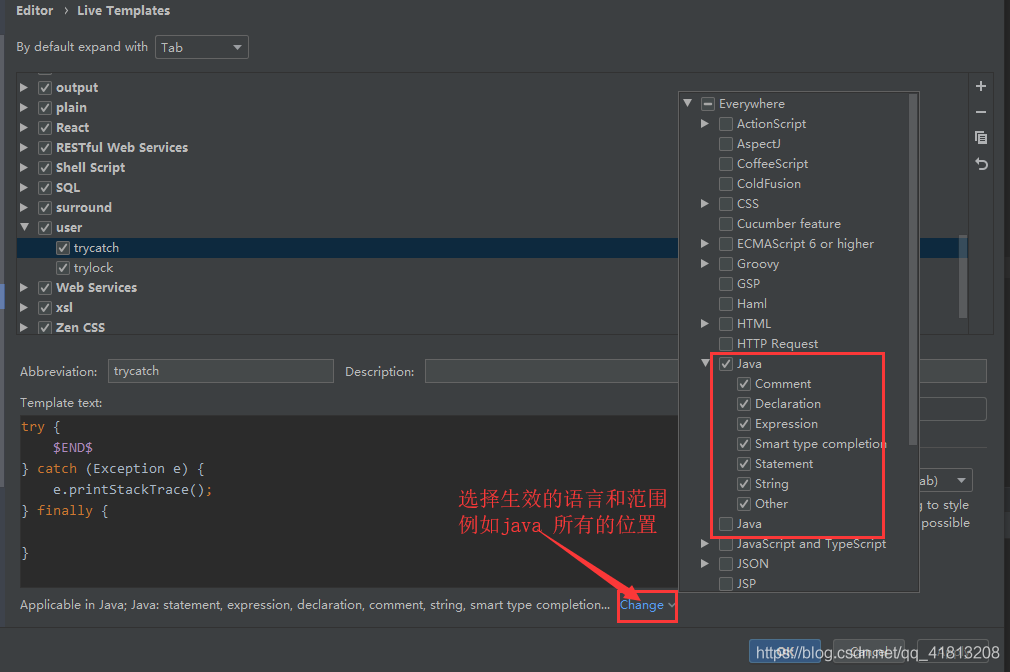Toggle the output template group checkbox
This screenshot has height=672, width=1010.
pyautogui.click(x=45, y=88)
